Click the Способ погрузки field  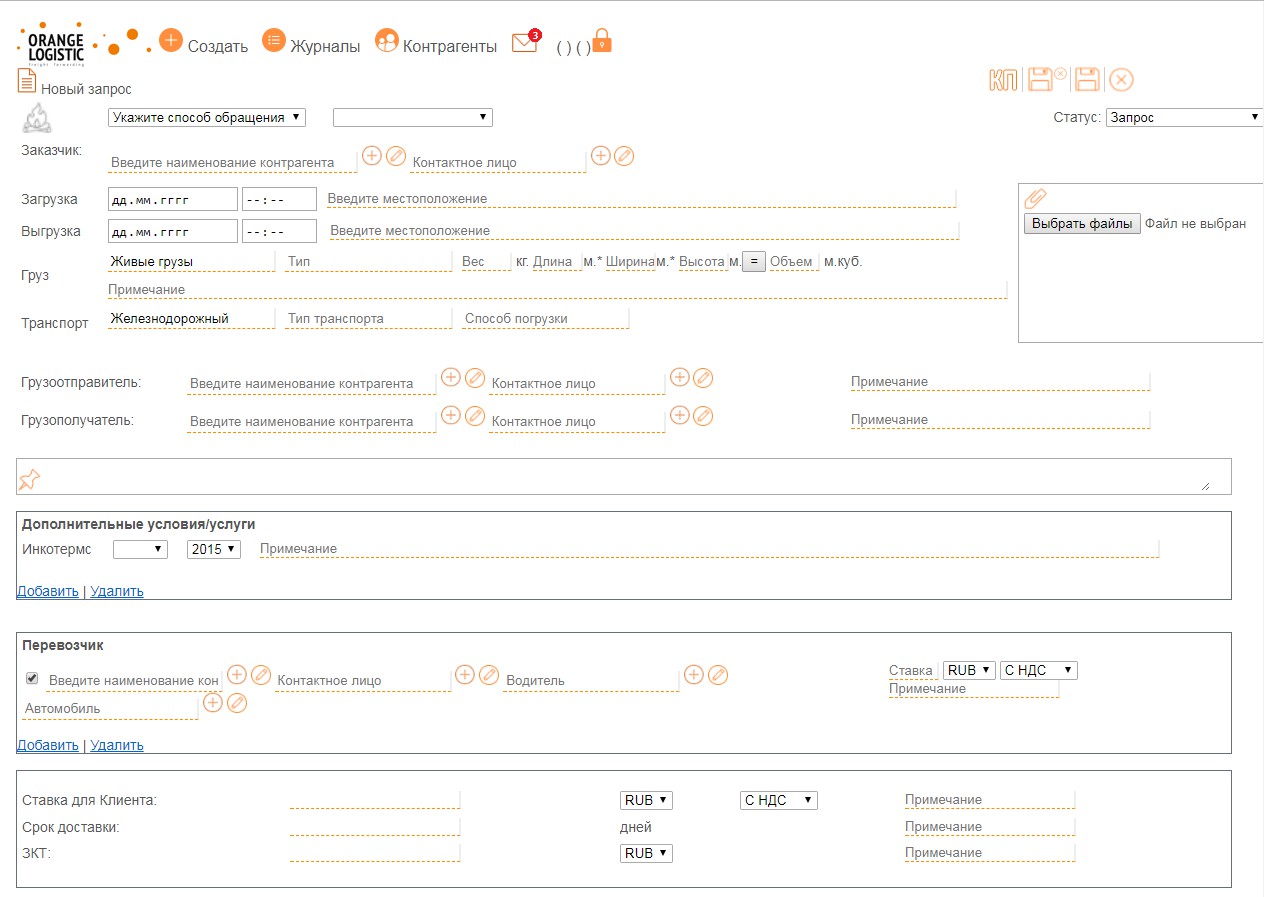tap(546, 318)
